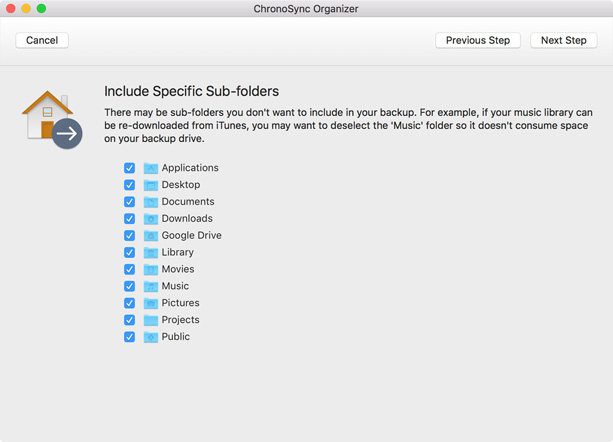Uncheck the Applications checkbox
The height and width of the screenshot is (442, 613).
coord(129,168)
